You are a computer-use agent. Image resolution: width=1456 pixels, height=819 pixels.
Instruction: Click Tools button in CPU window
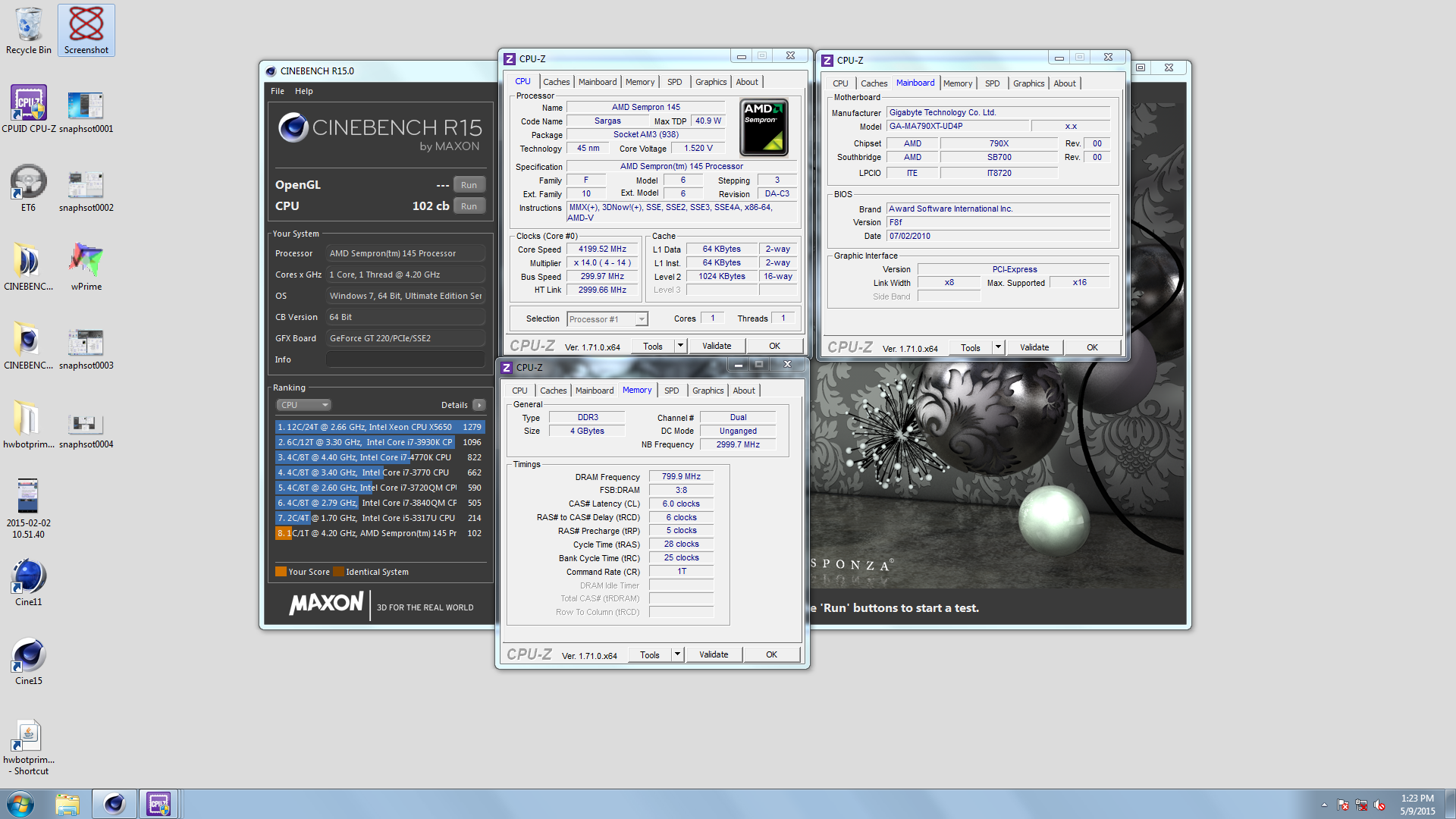point(653,346)
